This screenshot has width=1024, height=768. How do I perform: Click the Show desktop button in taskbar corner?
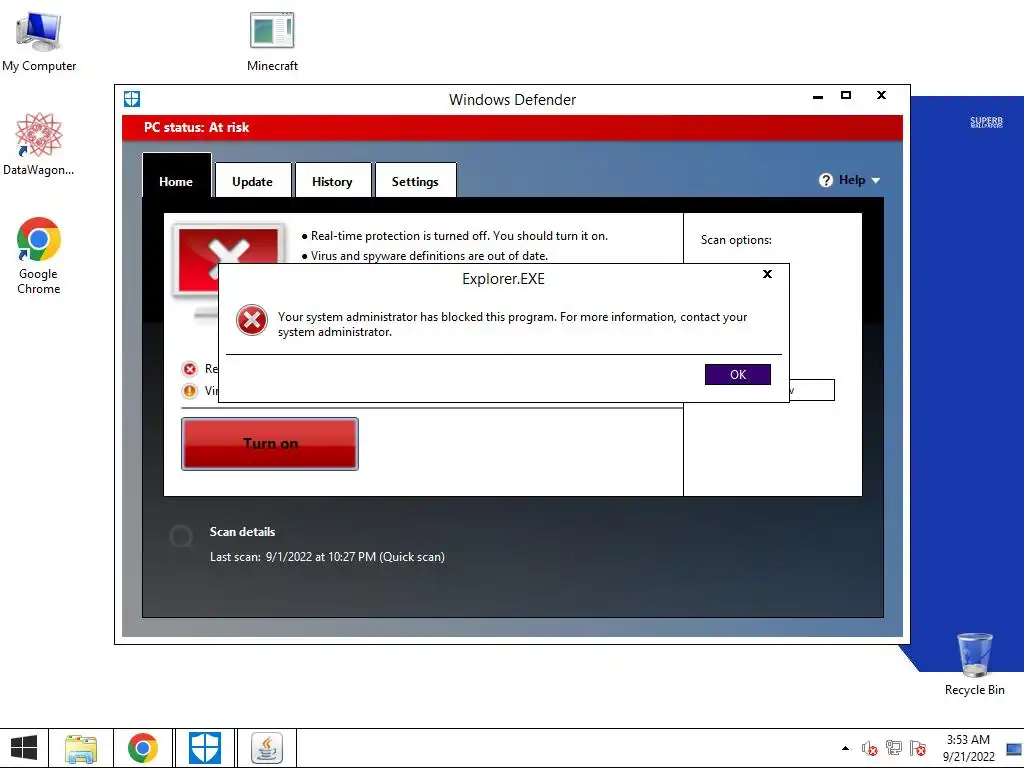(x=1014, y=748)
